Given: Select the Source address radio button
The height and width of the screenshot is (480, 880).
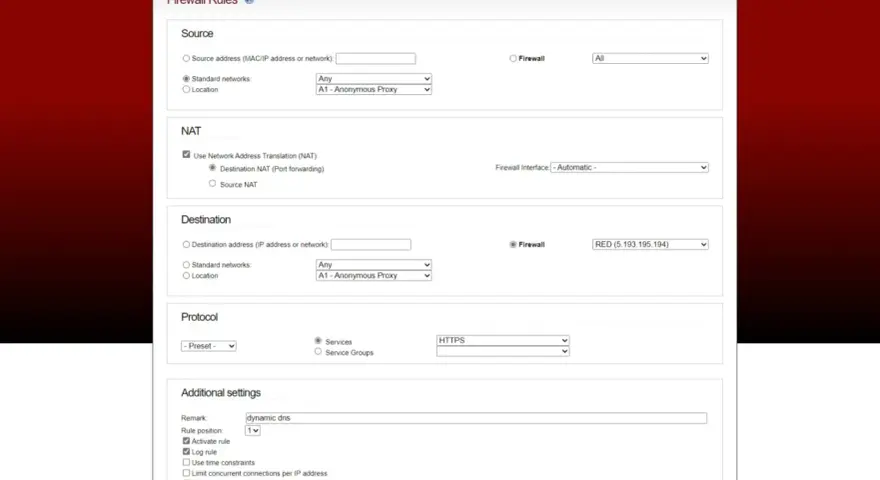Looking at the screenshot, I should 186,58.
